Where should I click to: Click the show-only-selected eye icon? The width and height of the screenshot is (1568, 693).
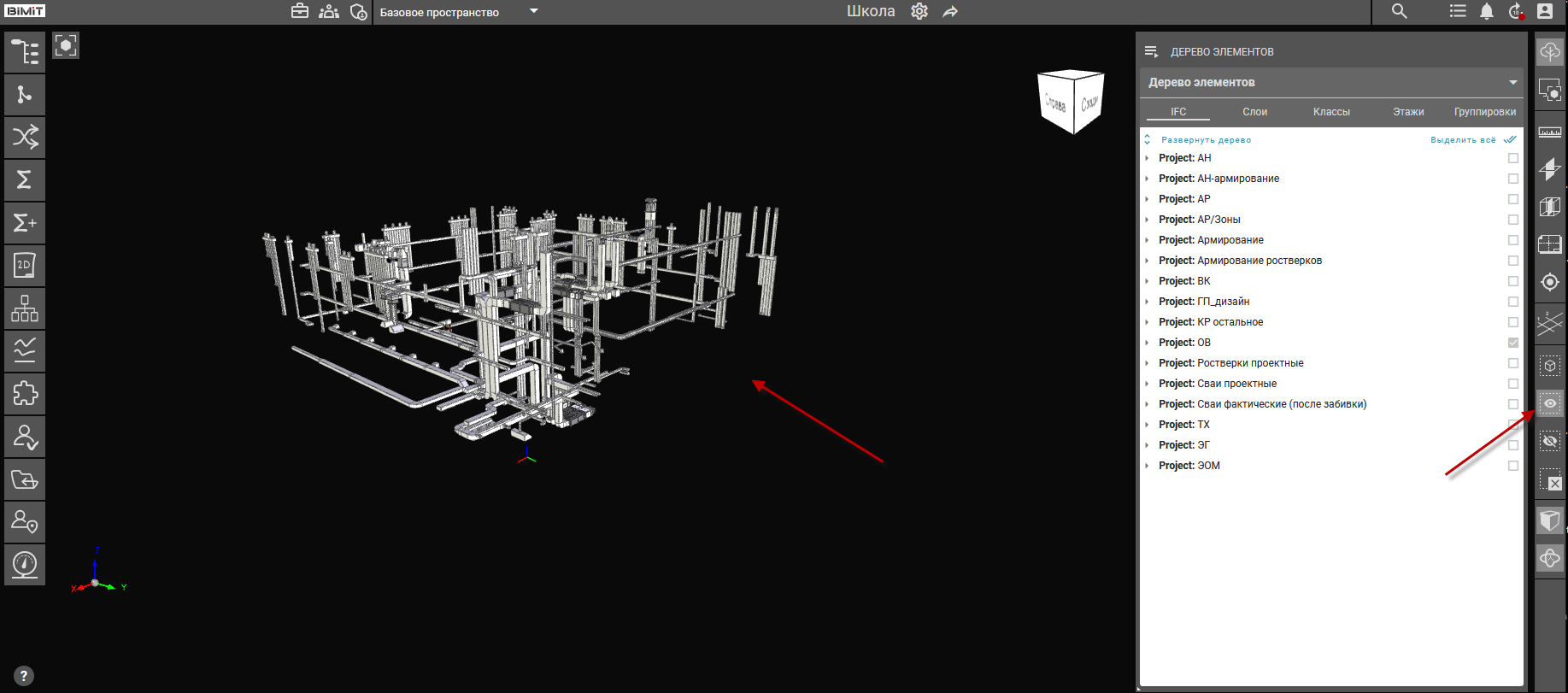tap(1549, 403)
